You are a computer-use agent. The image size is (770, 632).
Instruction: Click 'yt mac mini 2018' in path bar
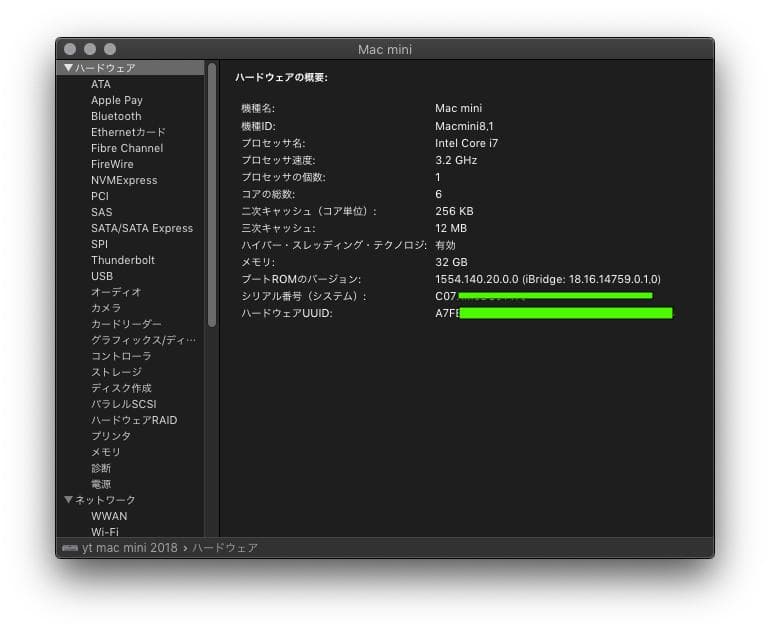[x=130, y=548]
